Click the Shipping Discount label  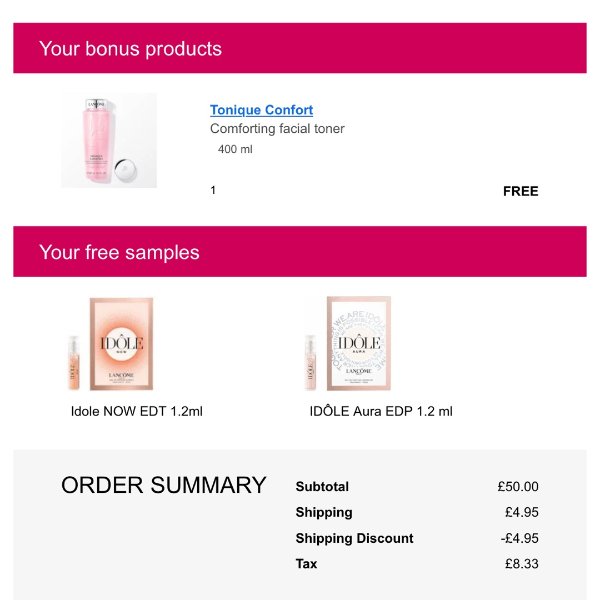(354, 538)
